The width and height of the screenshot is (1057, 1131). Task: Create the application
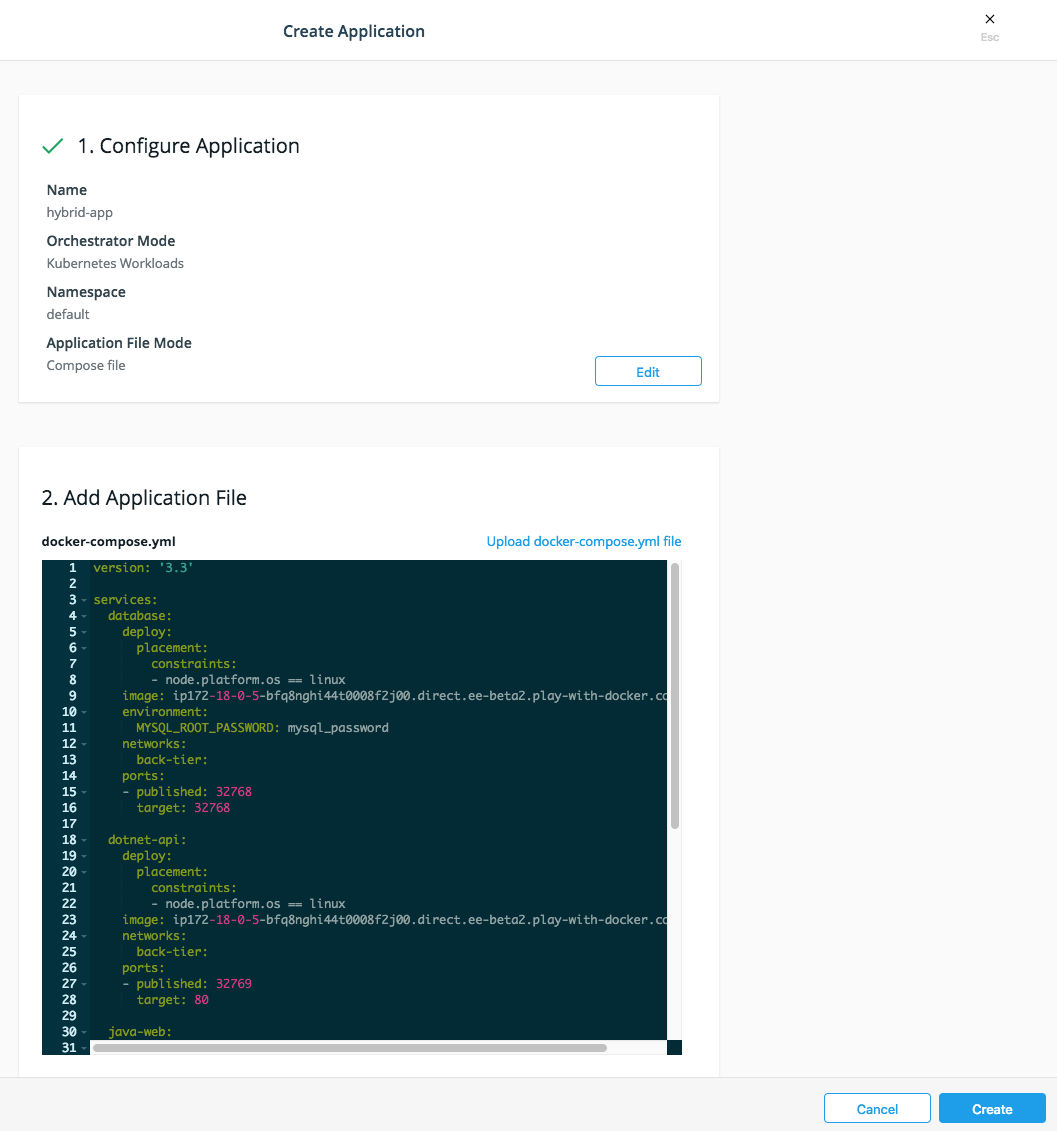point(992,1109)
